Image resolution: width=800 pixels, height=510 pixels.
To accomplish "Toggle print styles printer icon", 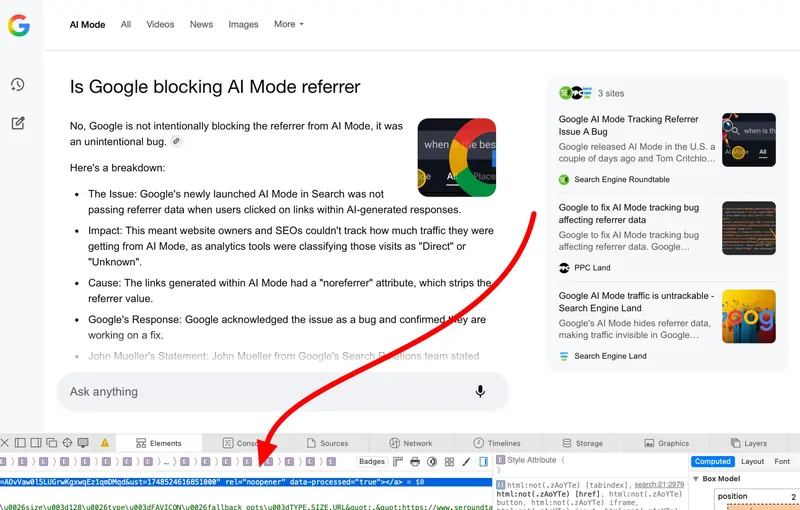I will 415,462.
